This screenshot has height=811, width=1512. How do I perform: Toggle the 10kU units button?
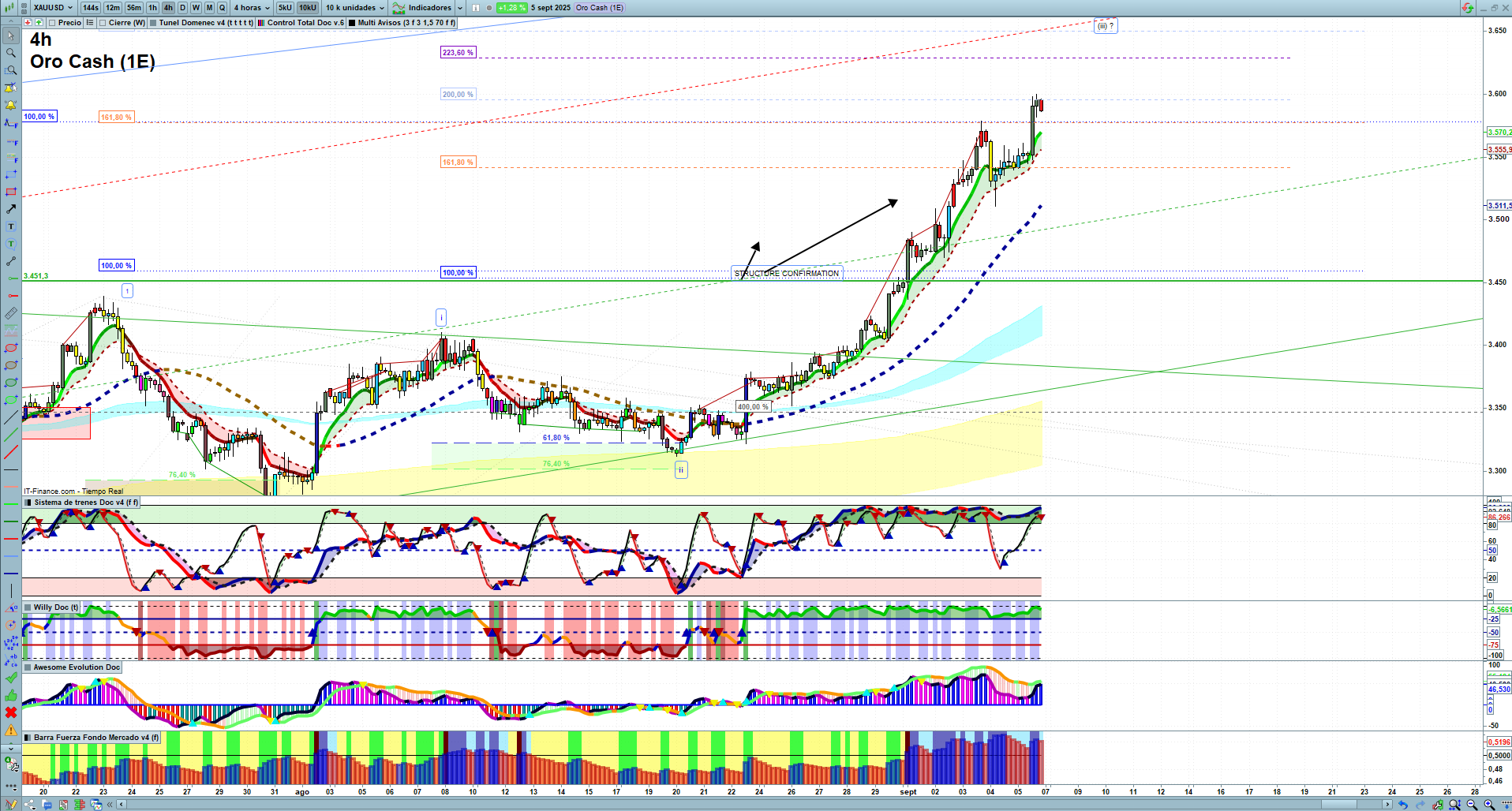click(307, 8)
